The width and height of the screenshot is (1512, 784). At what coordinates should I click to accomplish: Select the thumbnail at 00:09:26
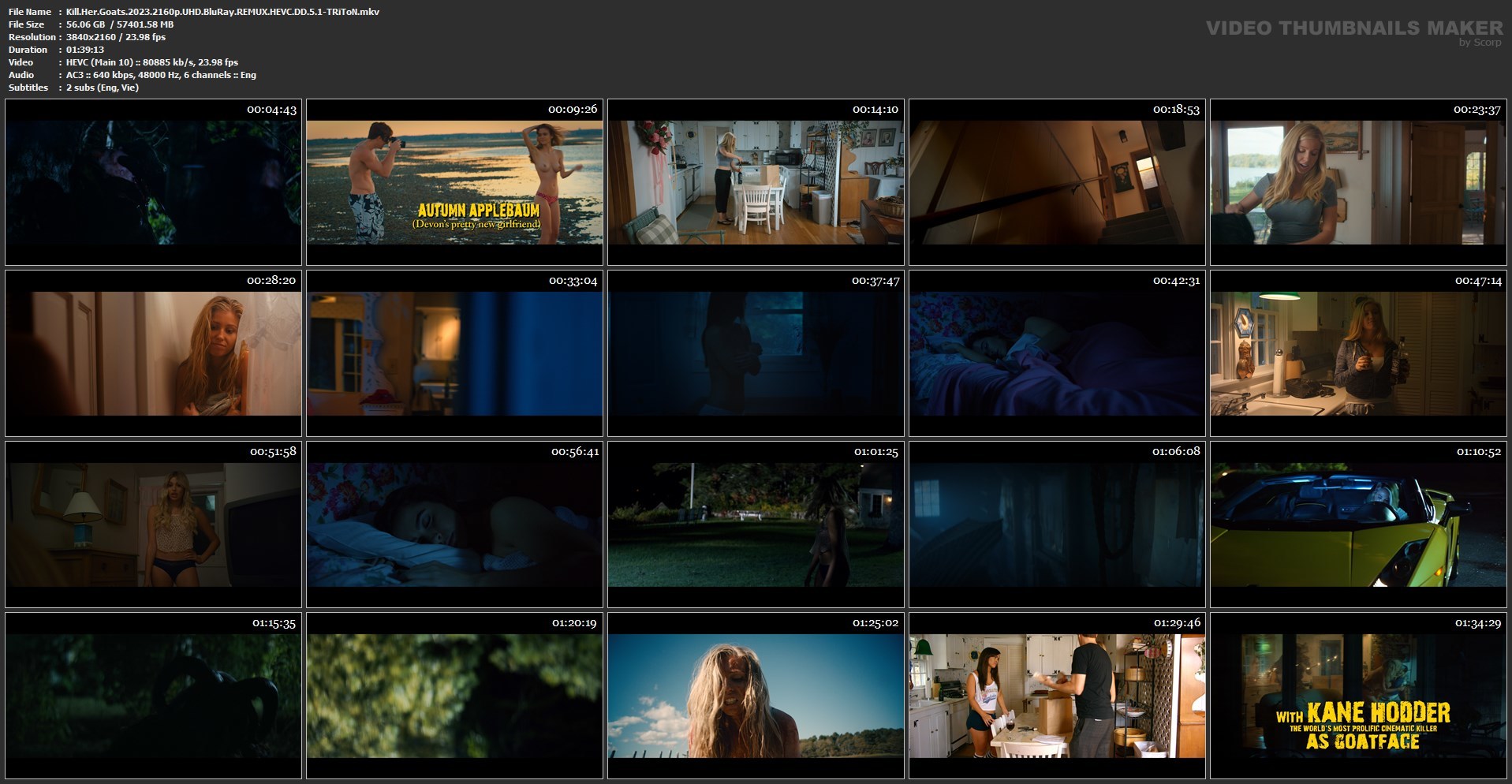tap(454, 182)
